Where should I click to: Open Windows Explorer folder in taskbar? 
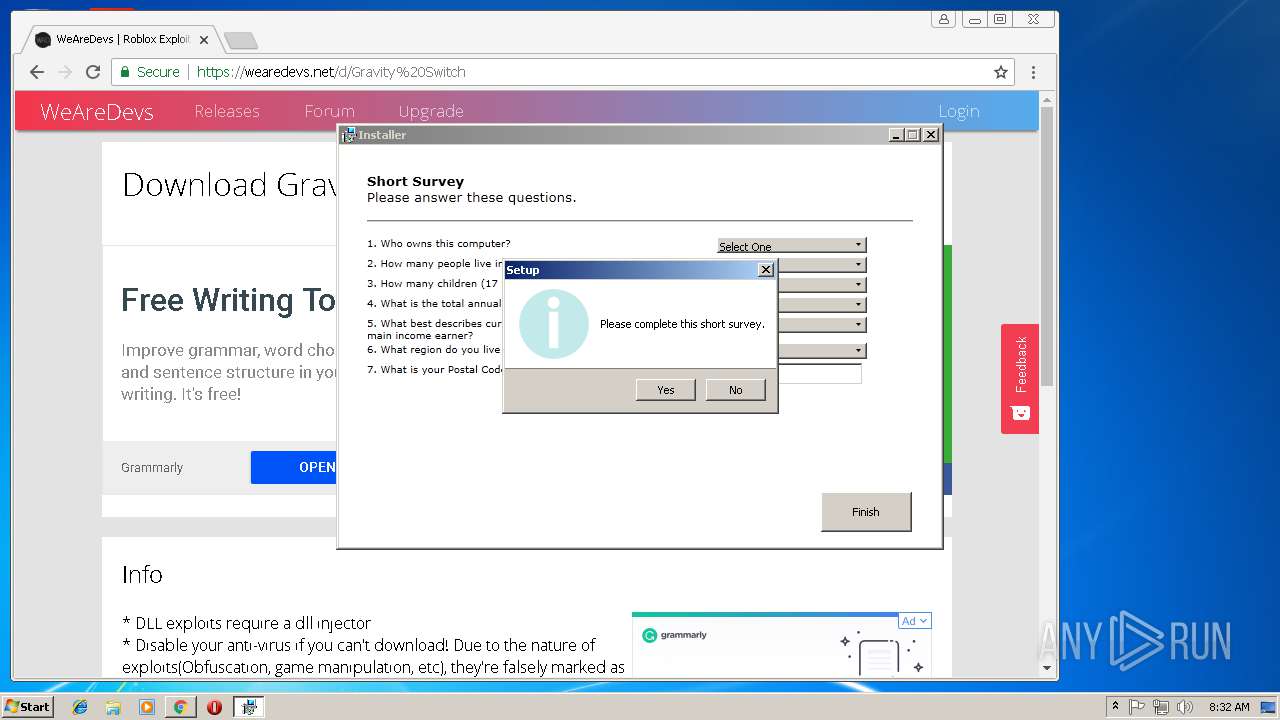pyautogui.click(x=113, y=707)
